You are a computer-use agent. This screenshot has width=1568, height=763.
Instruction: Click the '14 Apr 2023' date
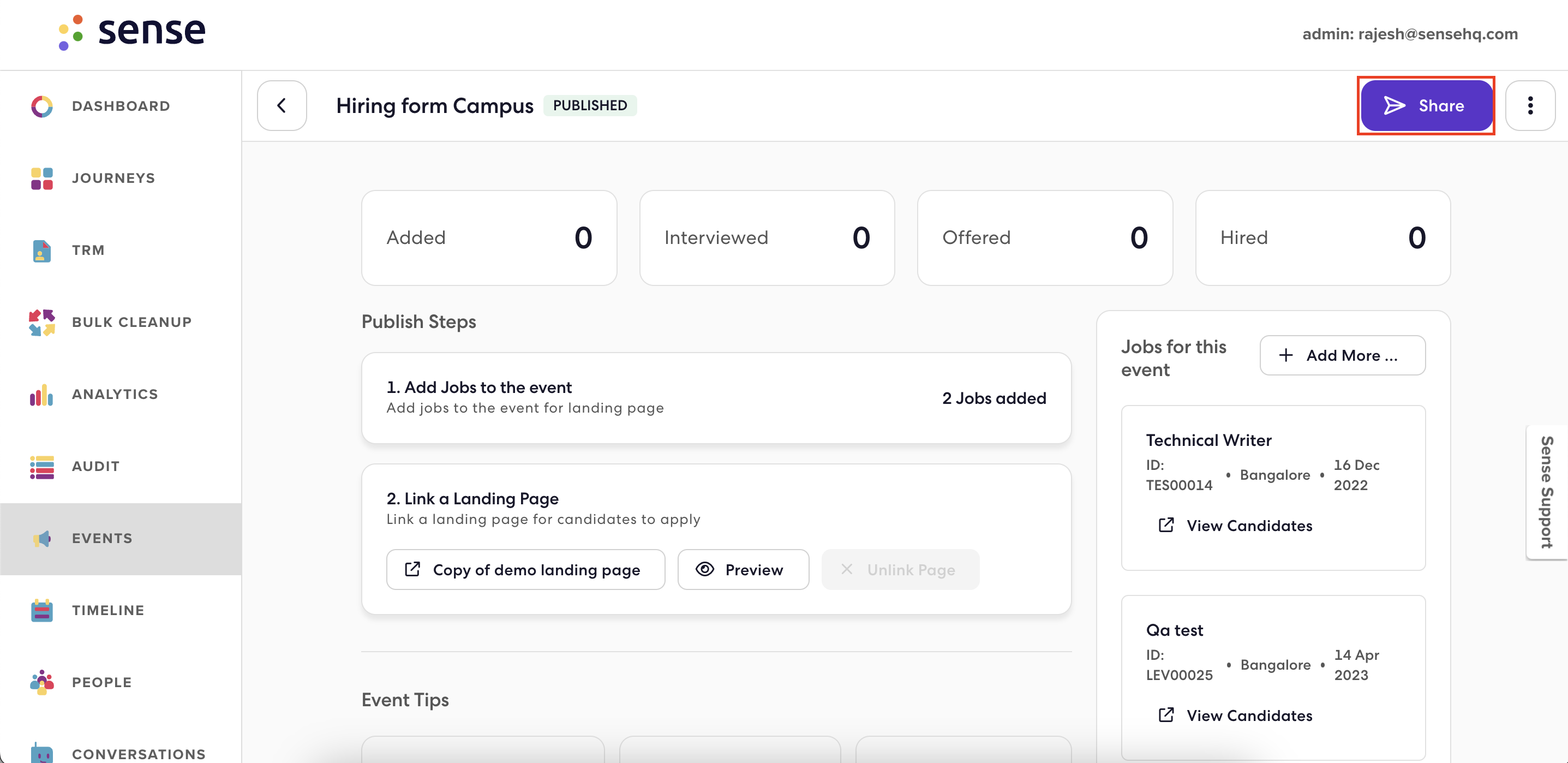(1357, 665)
